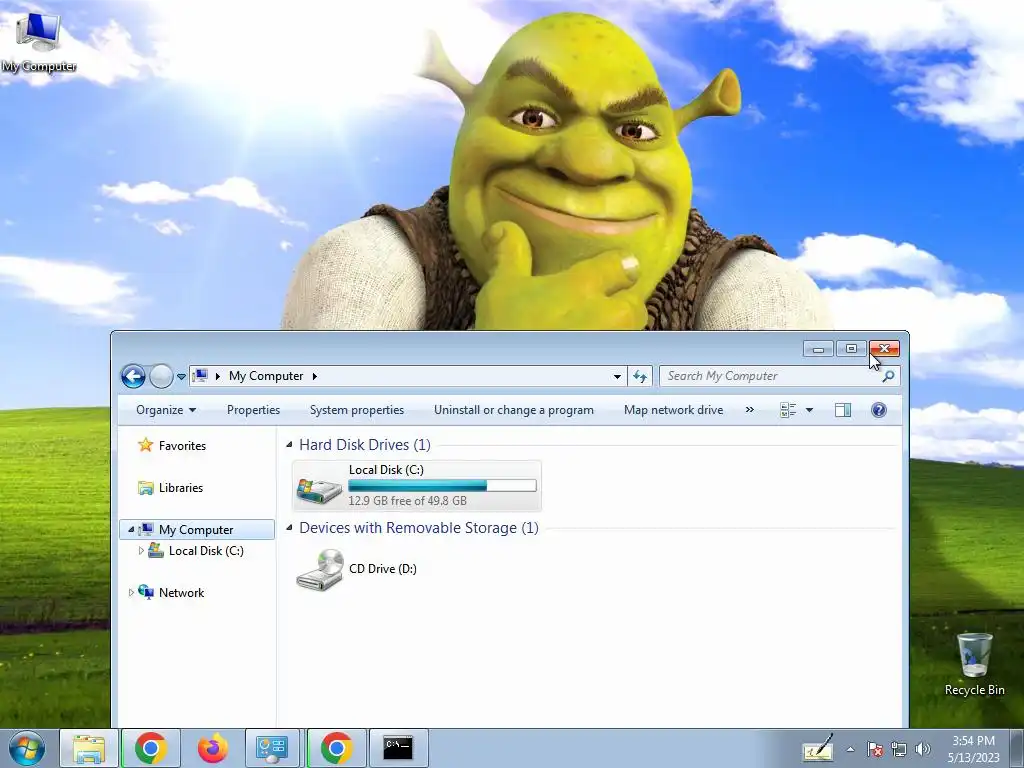Expand the Network tree node

(131, 592)
